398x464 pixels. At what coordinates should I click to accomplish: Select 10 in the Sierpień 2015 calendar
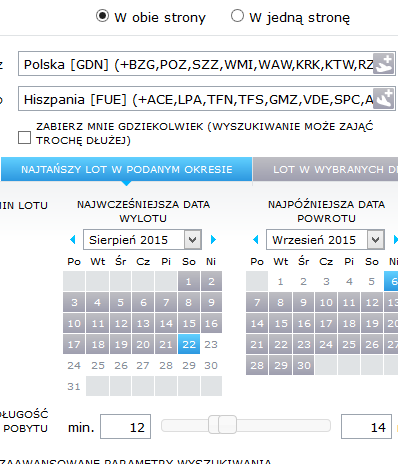click(x=74, y=323)
